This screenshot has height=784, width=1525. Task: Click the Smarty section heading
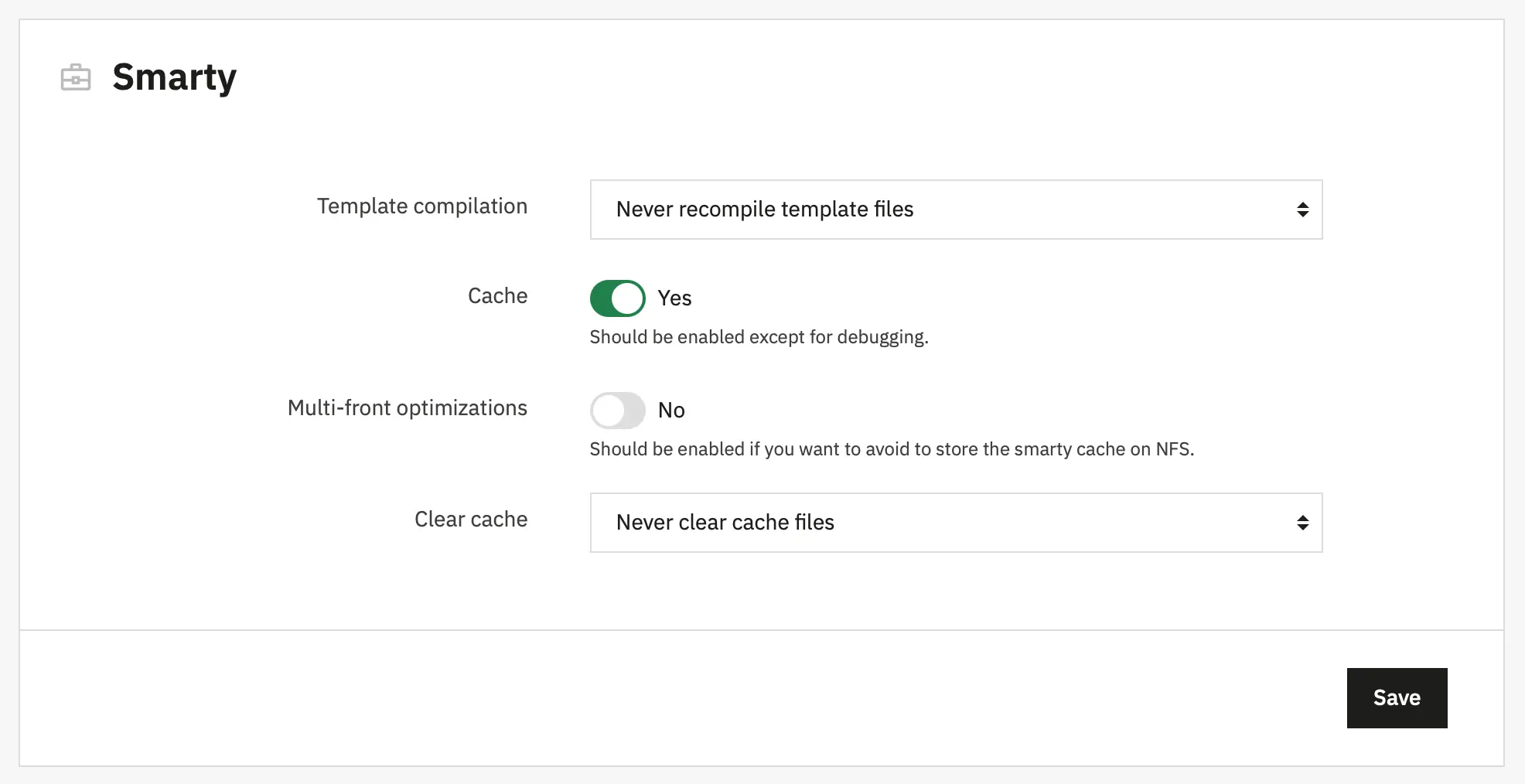tap(174, 77)
